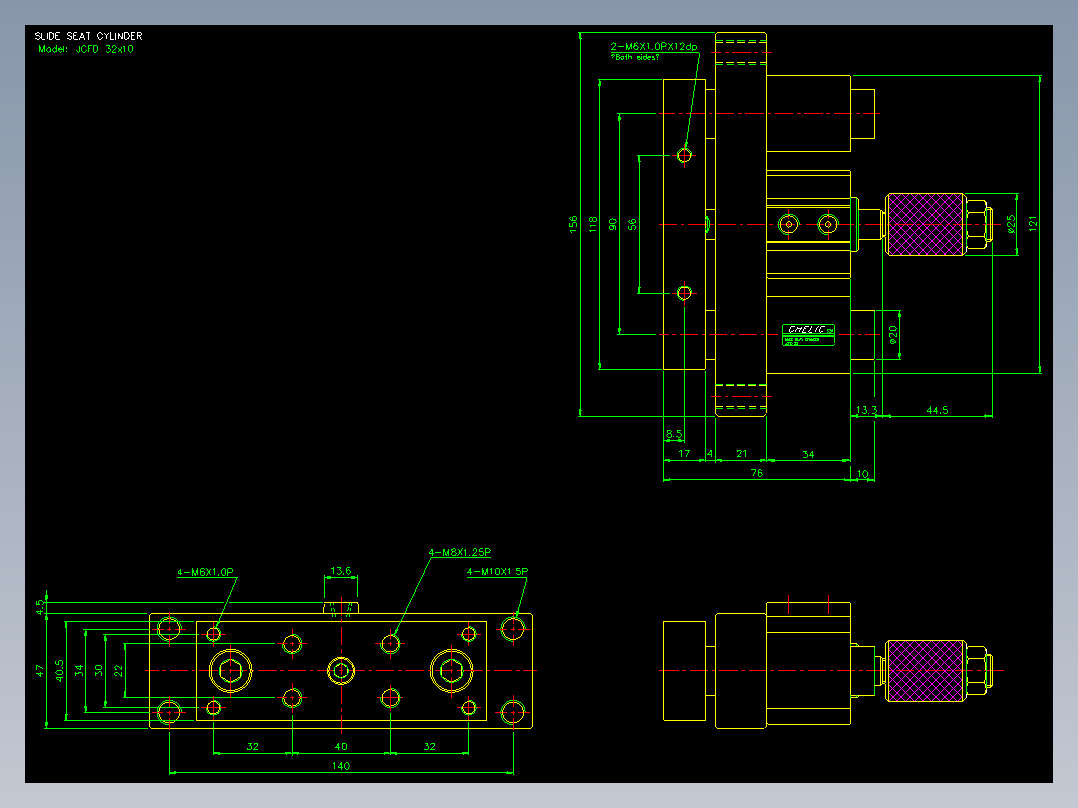This screenshot has width=1078, height=808.
Task: Click the 76 overall dimension value
Action: click(x=757, y=473)
